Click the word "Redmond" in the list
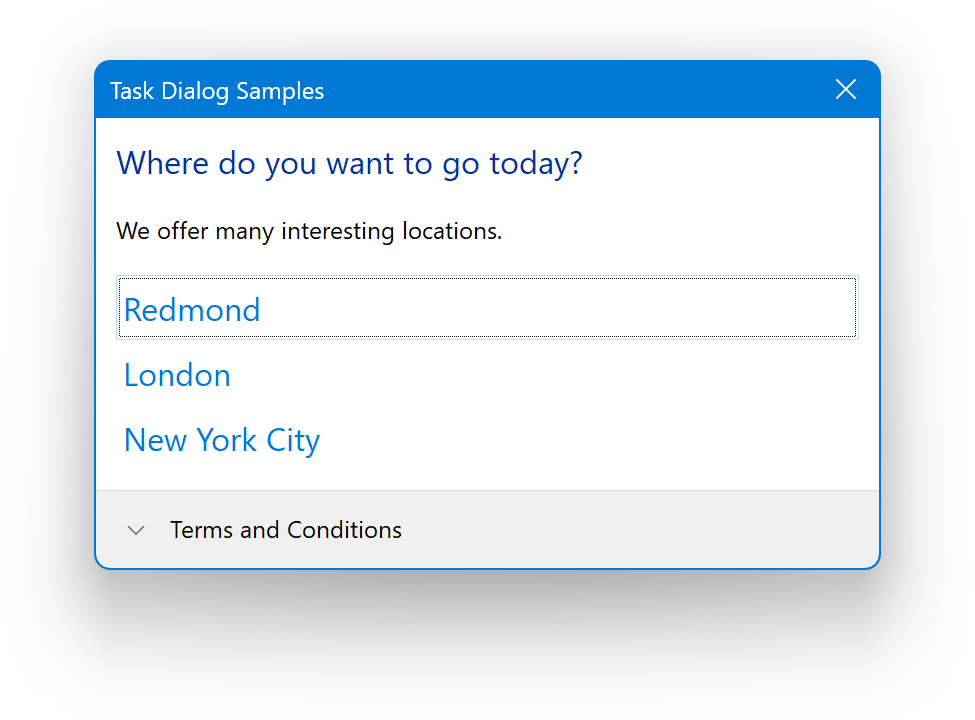 pyautogui.click(x=192, y=310)
